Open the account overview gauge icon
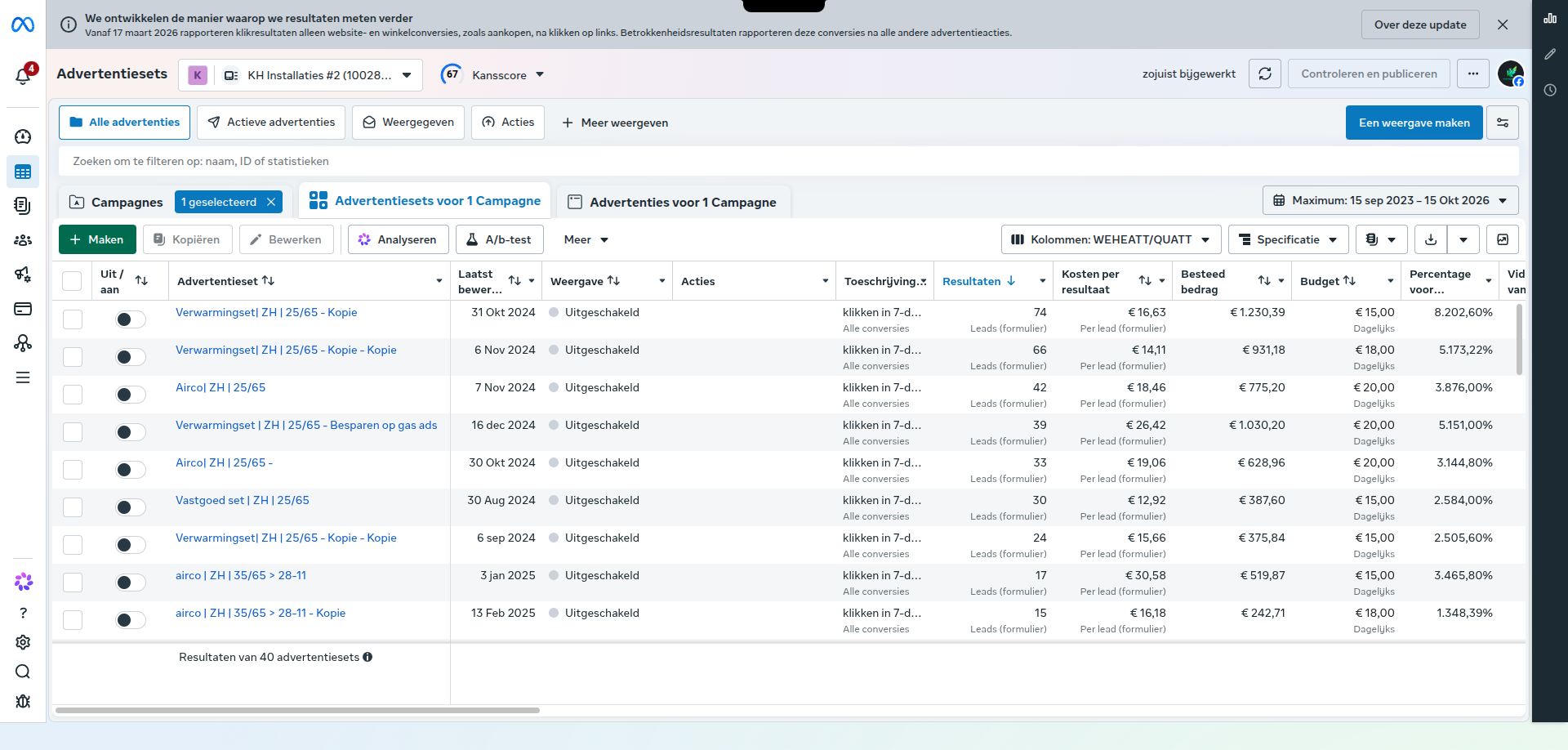 pyautogui.click(x=23, y=136)
